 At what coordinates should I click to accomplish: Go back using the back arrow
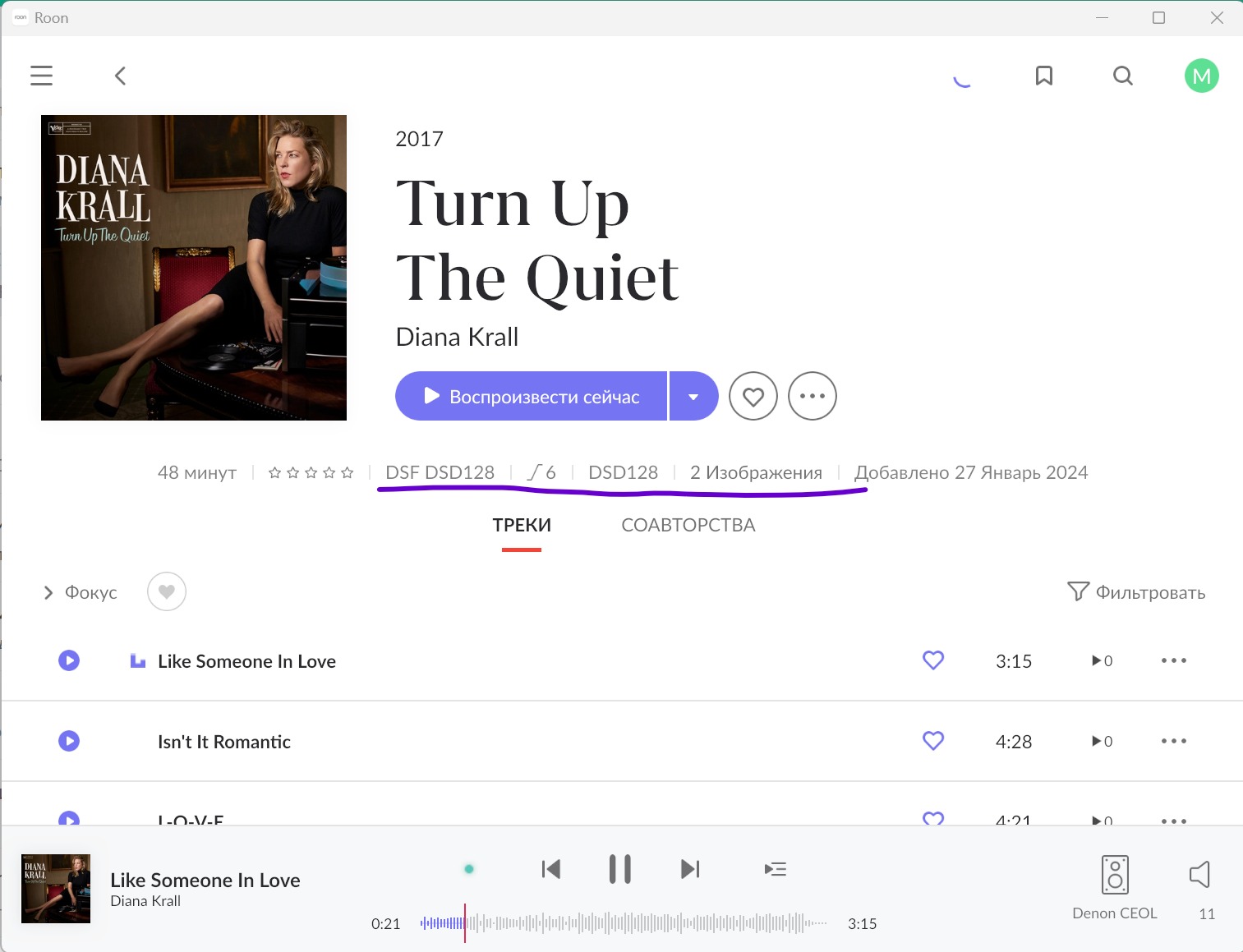(120, 76)
